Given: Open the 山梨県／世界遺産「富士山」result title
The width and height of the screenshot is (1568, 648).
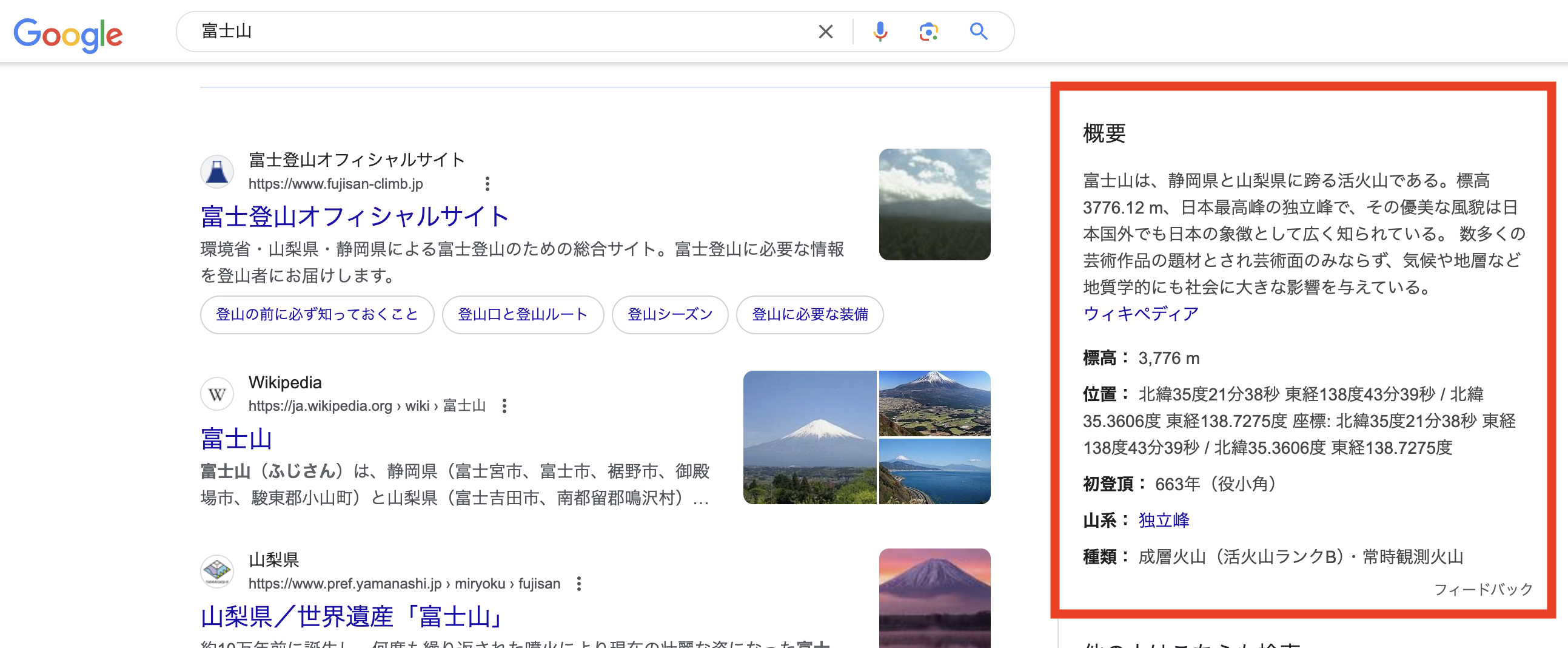Looking at the screenshot, I should 352,616.
